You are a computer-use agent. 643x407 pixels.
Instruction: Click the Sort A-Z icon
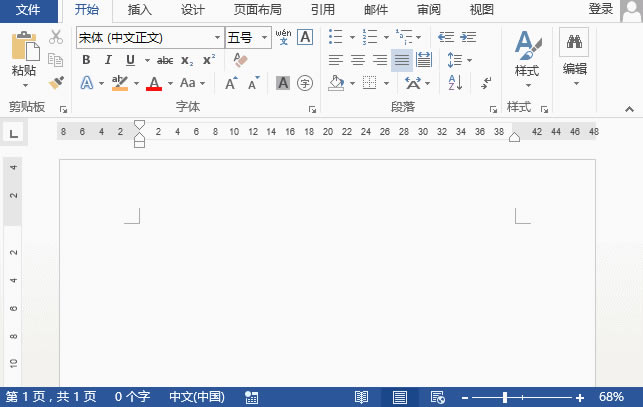coord(455,82)
